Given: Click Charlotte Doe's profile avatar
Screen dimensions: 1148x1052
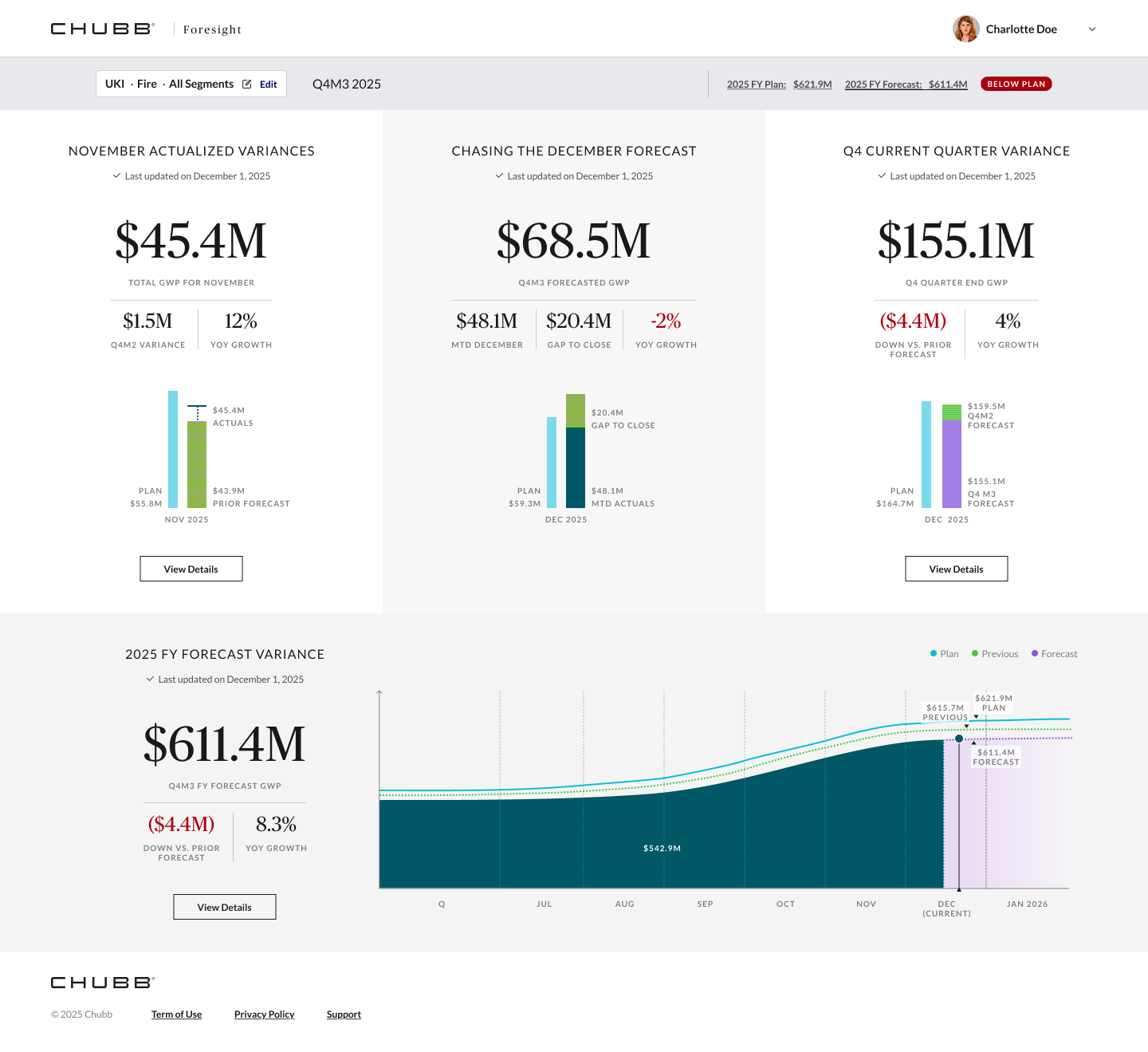Looking at the screenshot, I should pyautogui.click(x=966, y=29).
